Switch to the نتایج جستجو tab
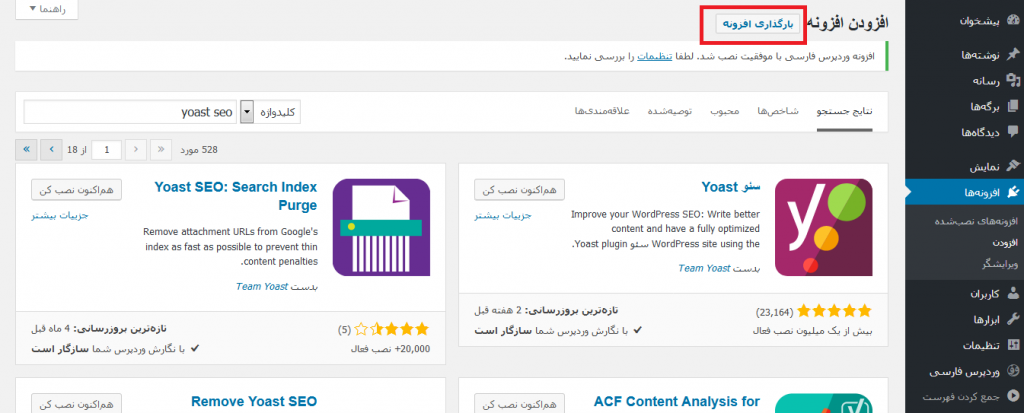Screen dimensions: 1024x413 pos(844,111)
